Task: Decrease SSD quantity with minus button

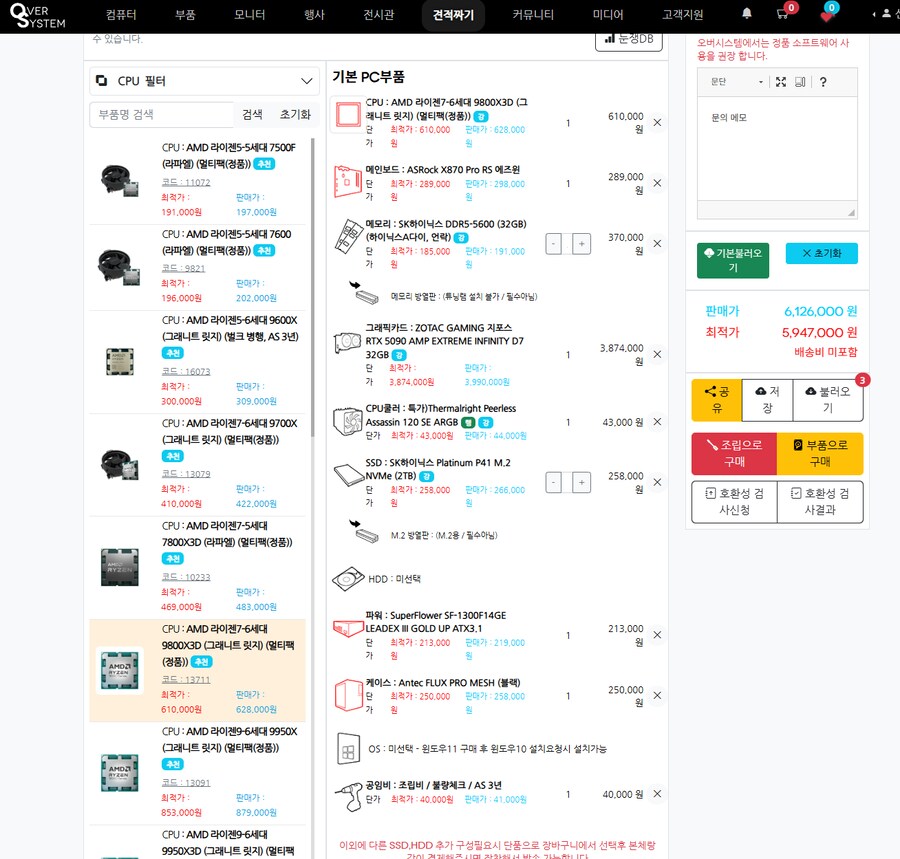Action: [554, 483]
